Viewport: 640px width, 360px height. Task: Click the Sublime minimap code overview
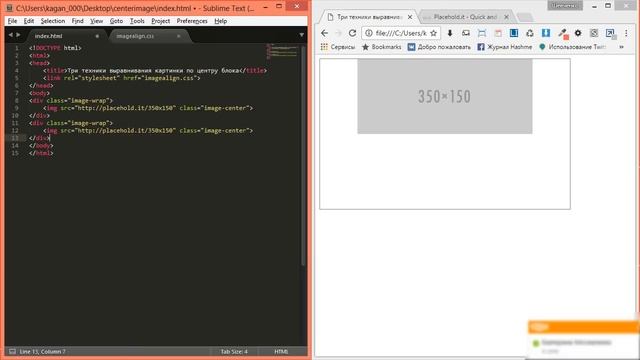pyautogui.click(x=282, y=51)
